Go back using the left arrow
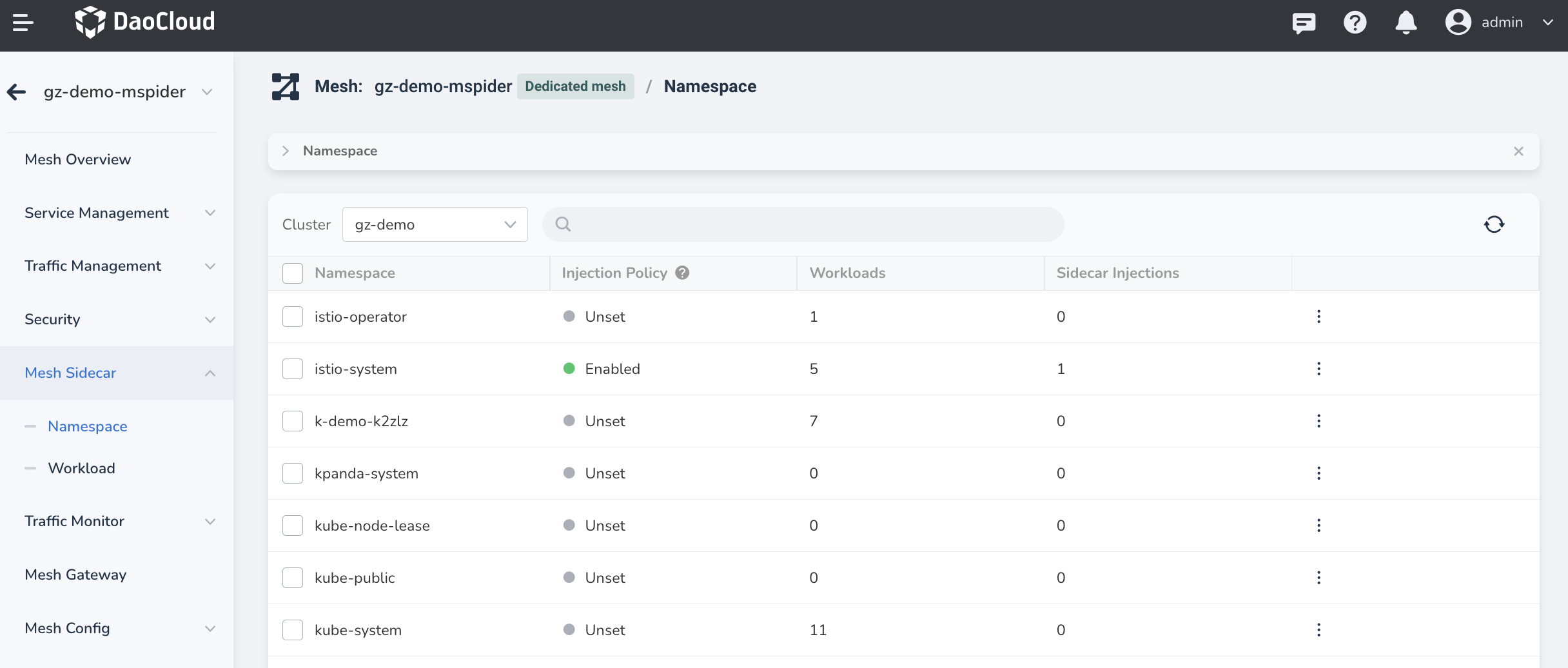Image resolution: width=1568 pixels, height=668 pixels. 16,92
